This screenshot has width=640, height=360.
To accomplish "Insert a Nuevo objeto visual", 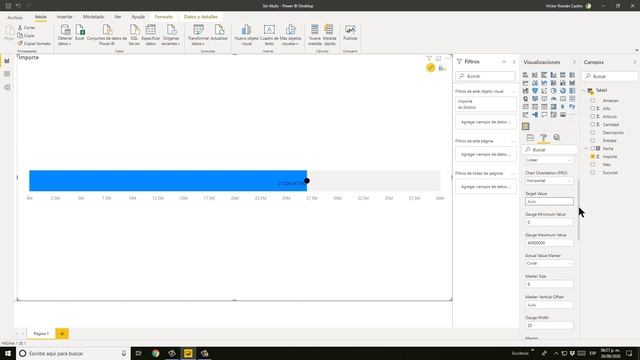I will (247, 35).
